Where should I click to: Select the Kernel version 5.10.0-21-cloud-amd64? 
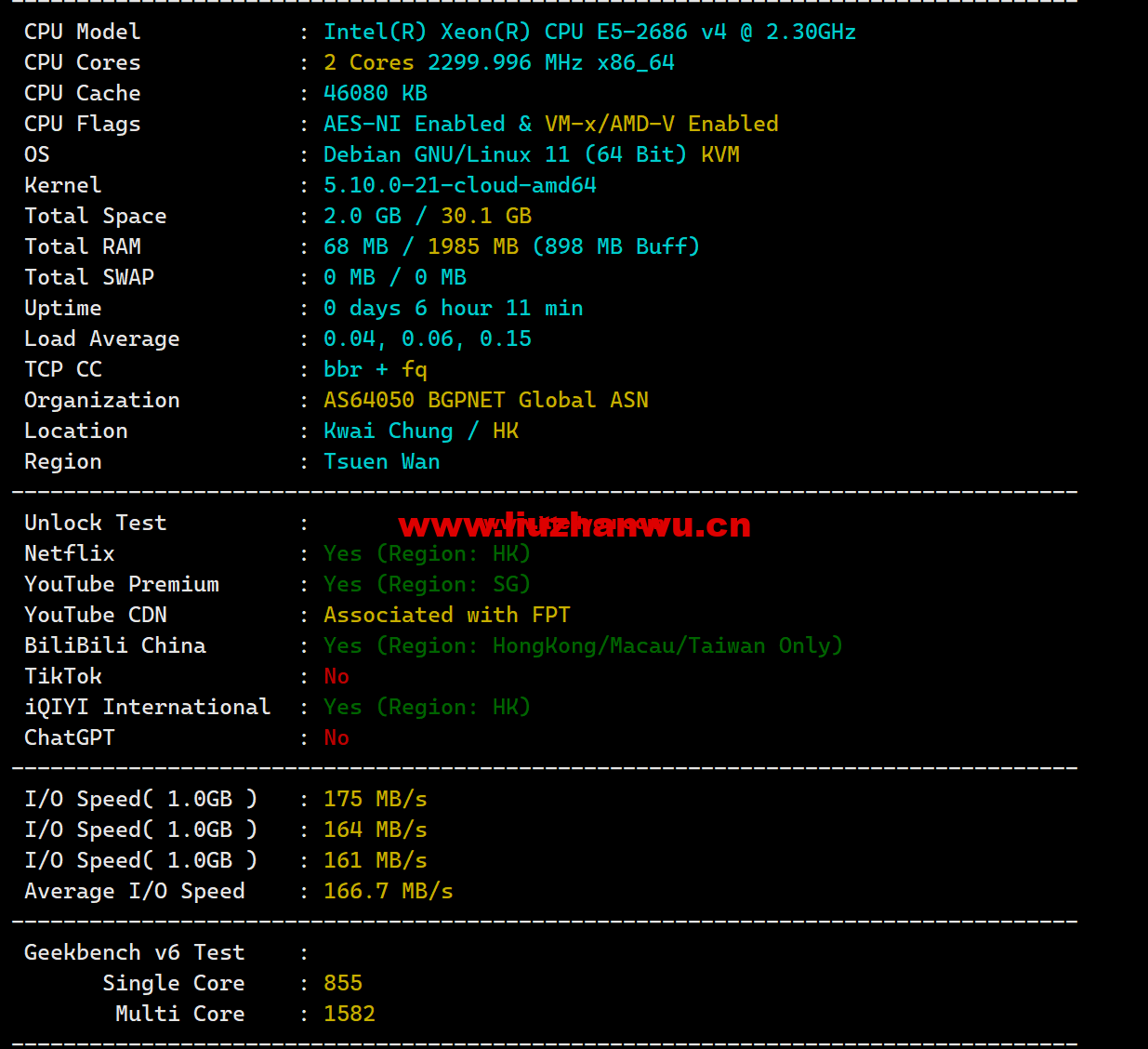460,185
